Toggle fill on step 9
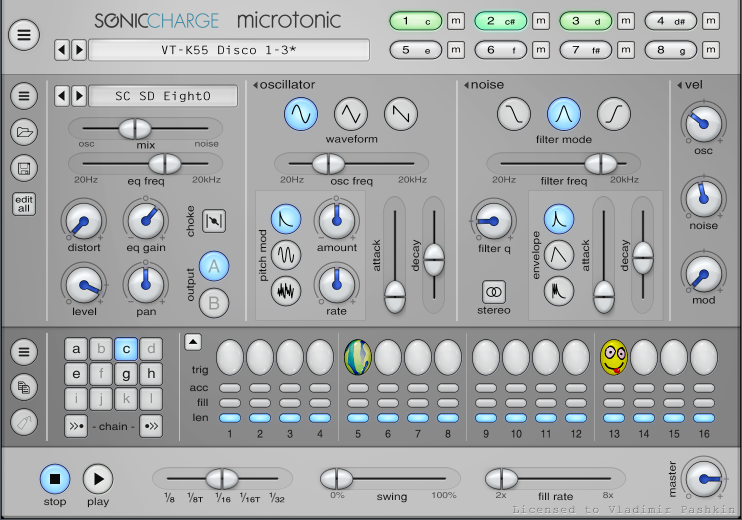The image size is (742, 520). [x=486, y=403]
